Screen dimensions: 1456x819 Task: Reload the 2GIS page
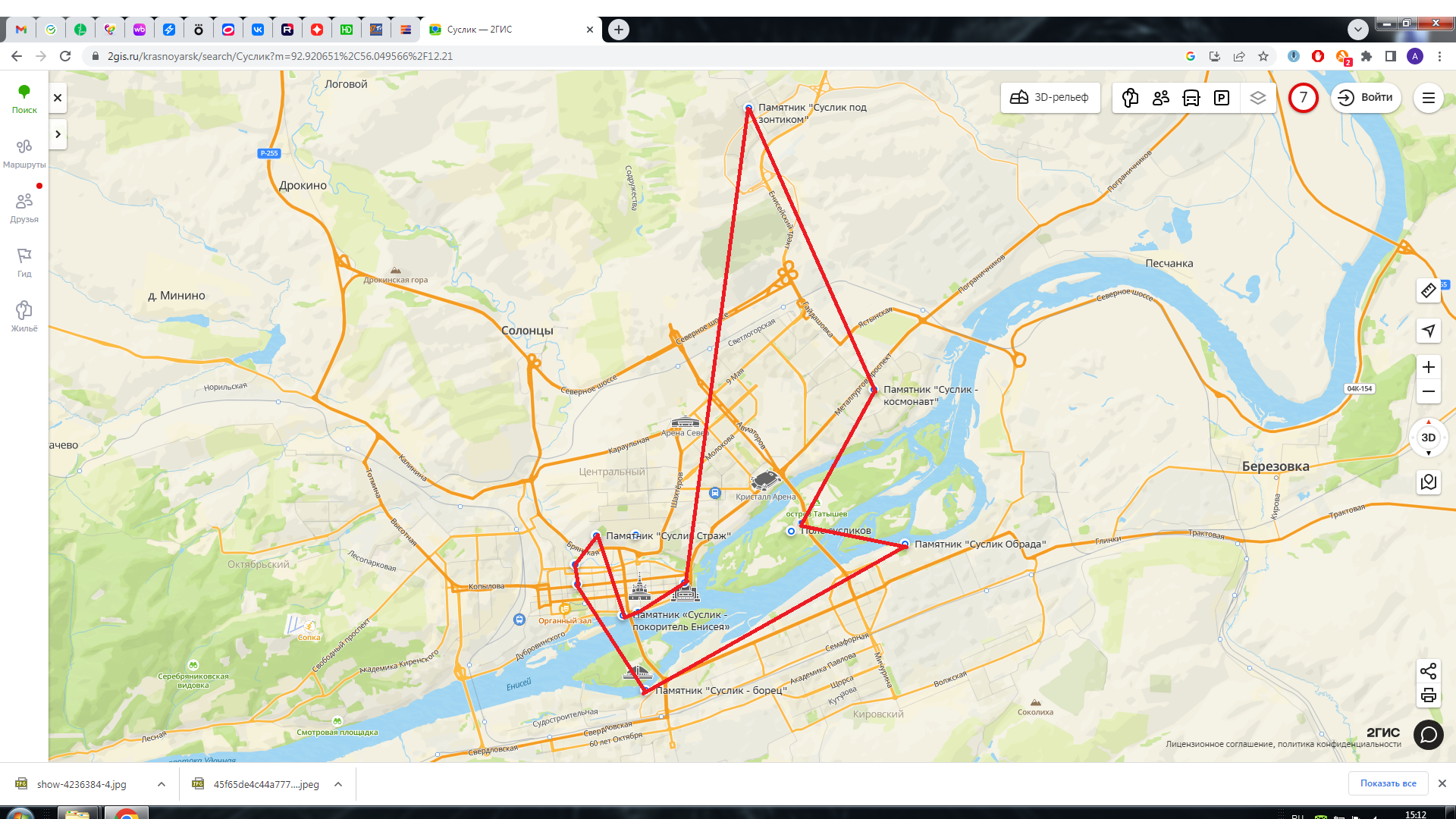click(x=65, y=56)
